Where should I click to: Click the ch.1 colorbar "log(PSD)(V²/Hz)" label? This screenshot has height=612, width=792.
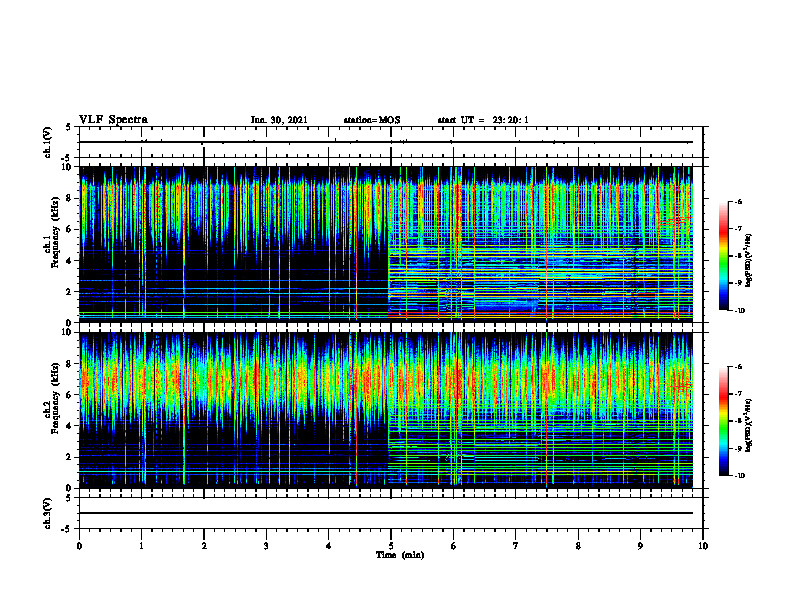pyautogui.click(x=749, y=261)
